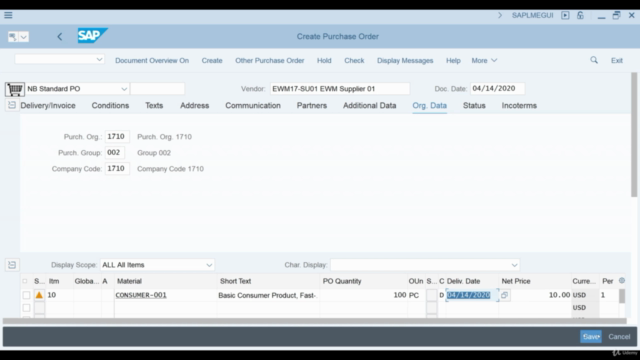Expand the Display Scope dropdown

(x=209, y=265)
